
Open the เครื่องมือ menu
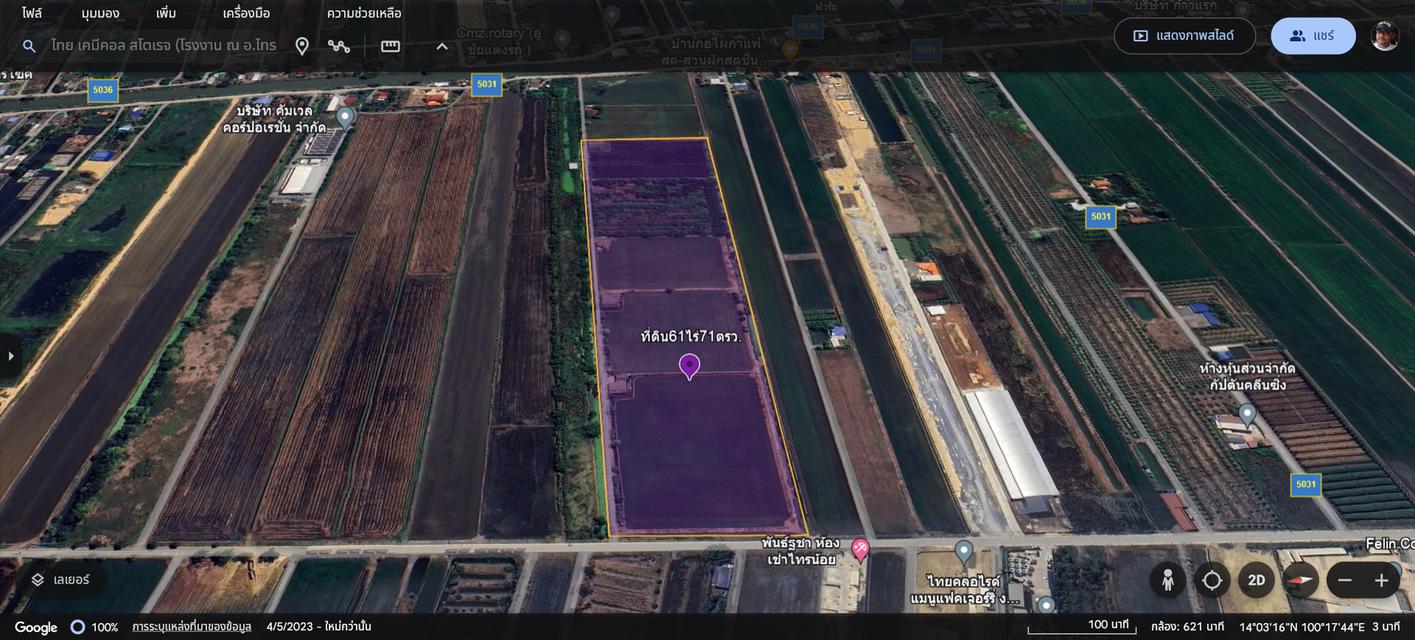[x=246, y=13]
